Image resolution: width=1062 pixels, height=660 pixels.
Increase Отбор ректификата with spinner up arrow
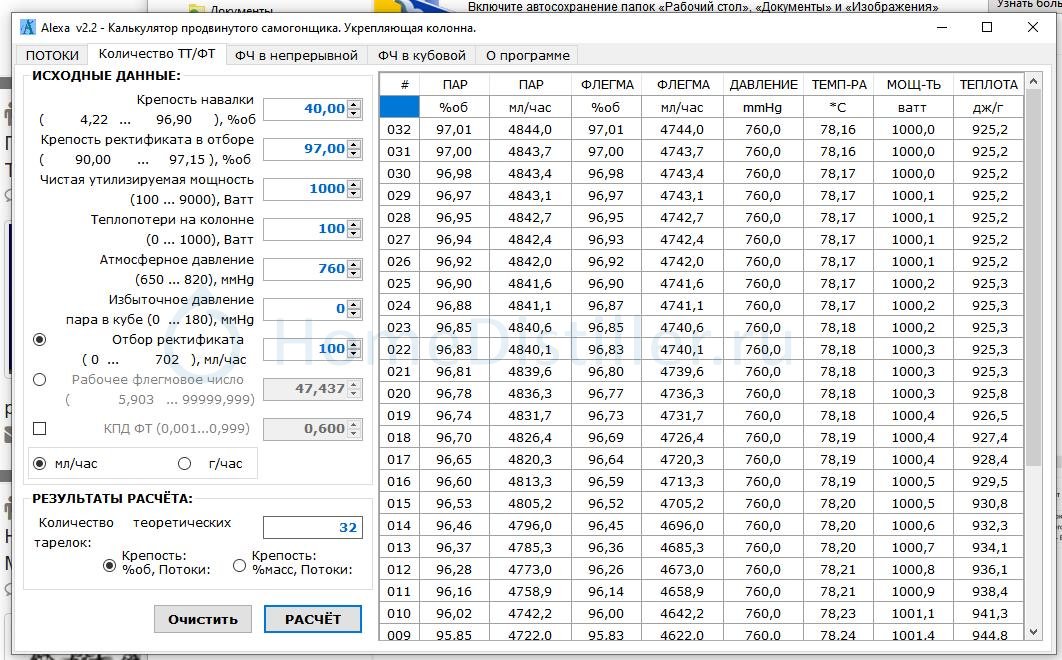354,344
